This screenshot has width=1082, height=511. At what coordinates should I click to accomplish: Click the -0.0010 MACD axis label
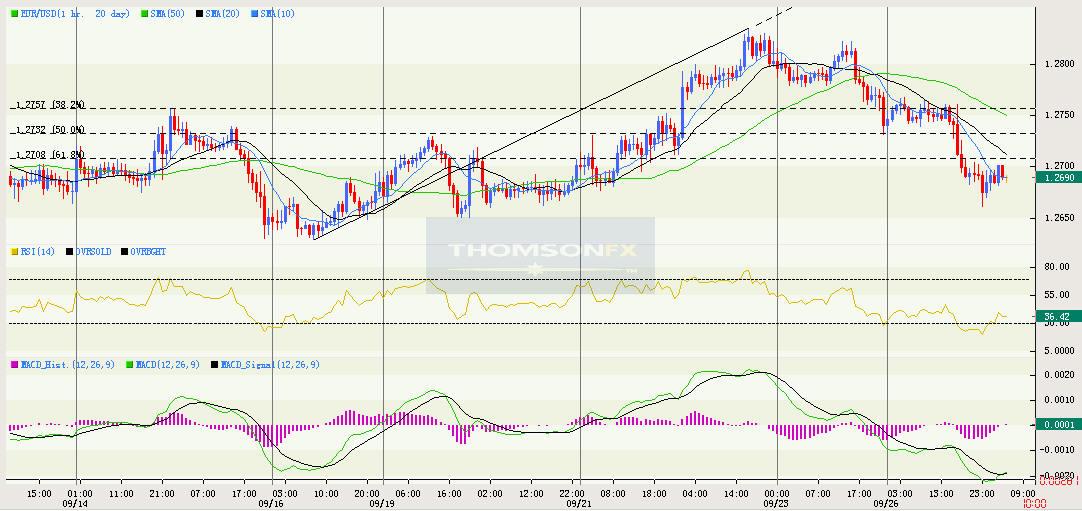click(1058, 450)
